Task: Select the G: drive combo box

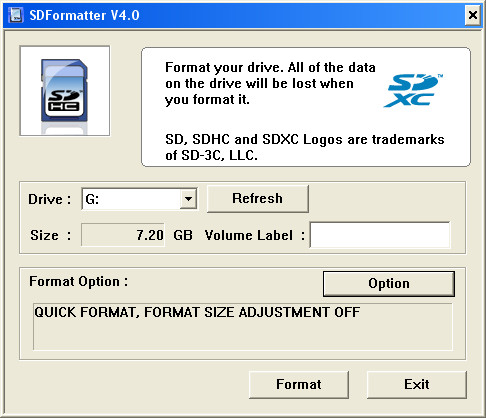Action: pyautogui.click(x=139, y=199)
